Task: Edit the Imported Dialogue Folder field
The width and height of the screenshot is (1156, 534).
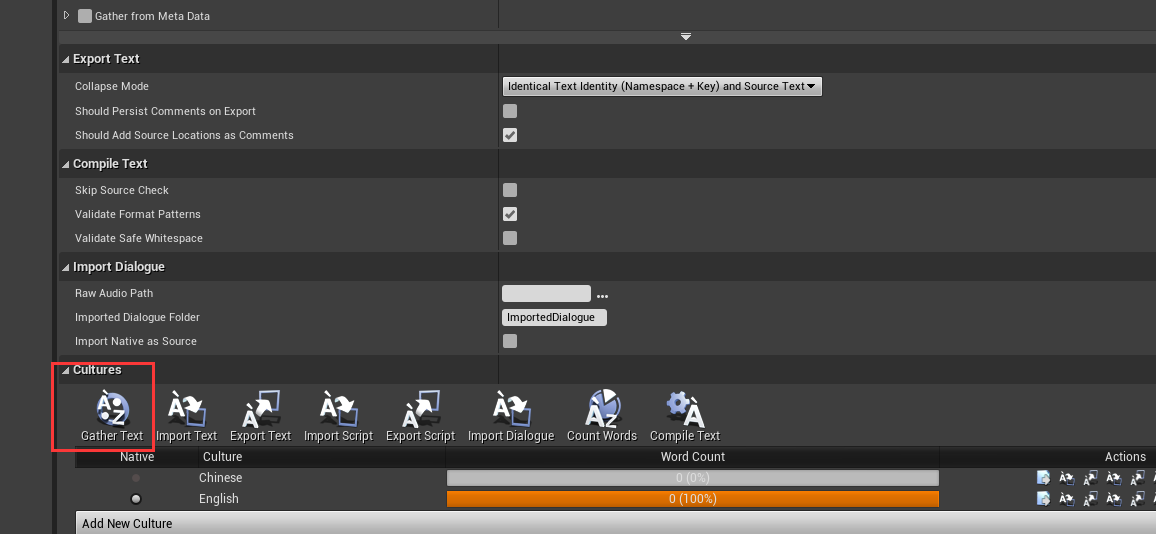Action: point(554,318)
